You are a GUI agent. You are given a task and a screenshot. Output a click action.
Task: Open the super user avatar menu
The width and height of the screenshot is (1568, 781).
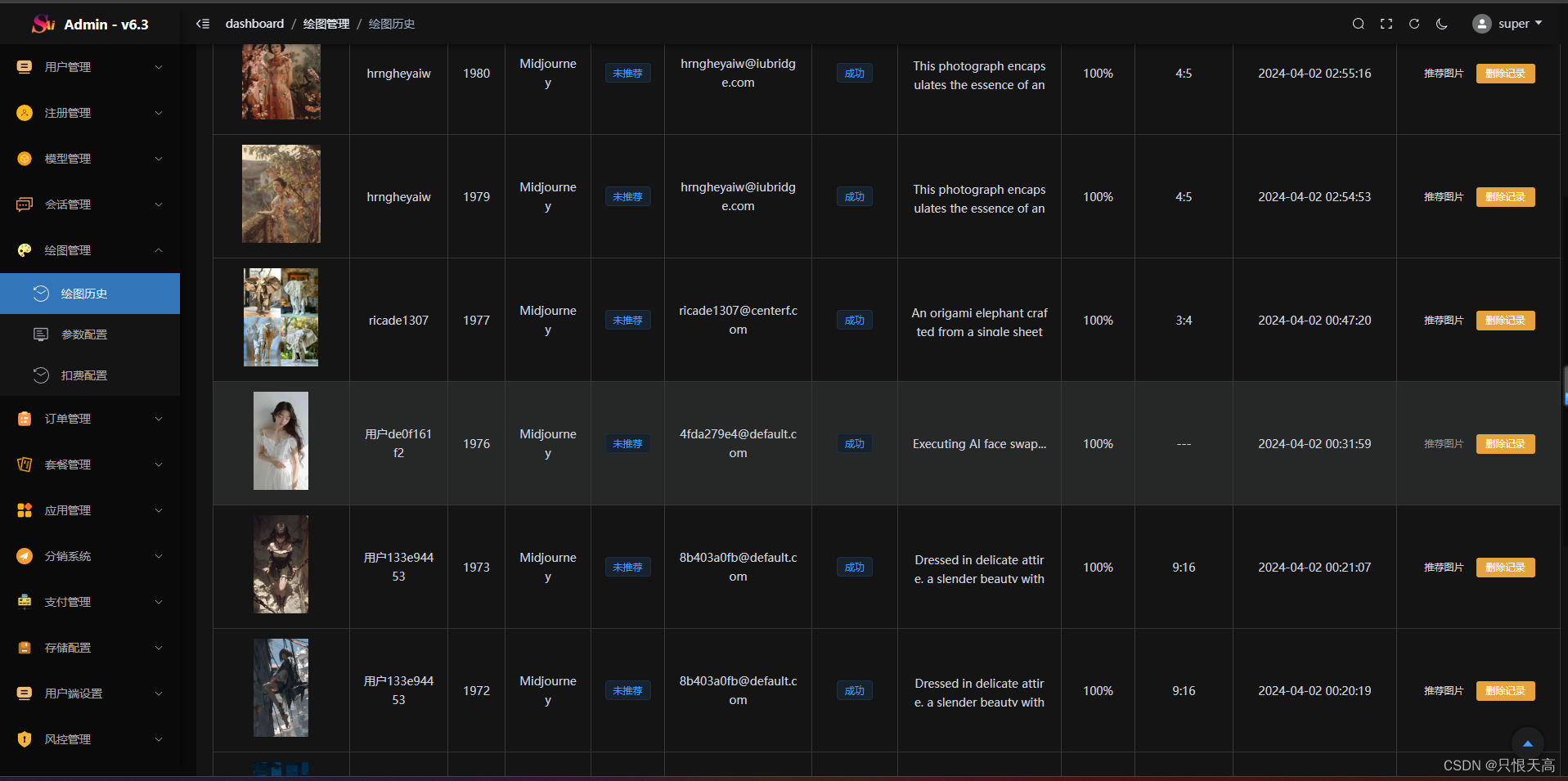[1507, 24]
